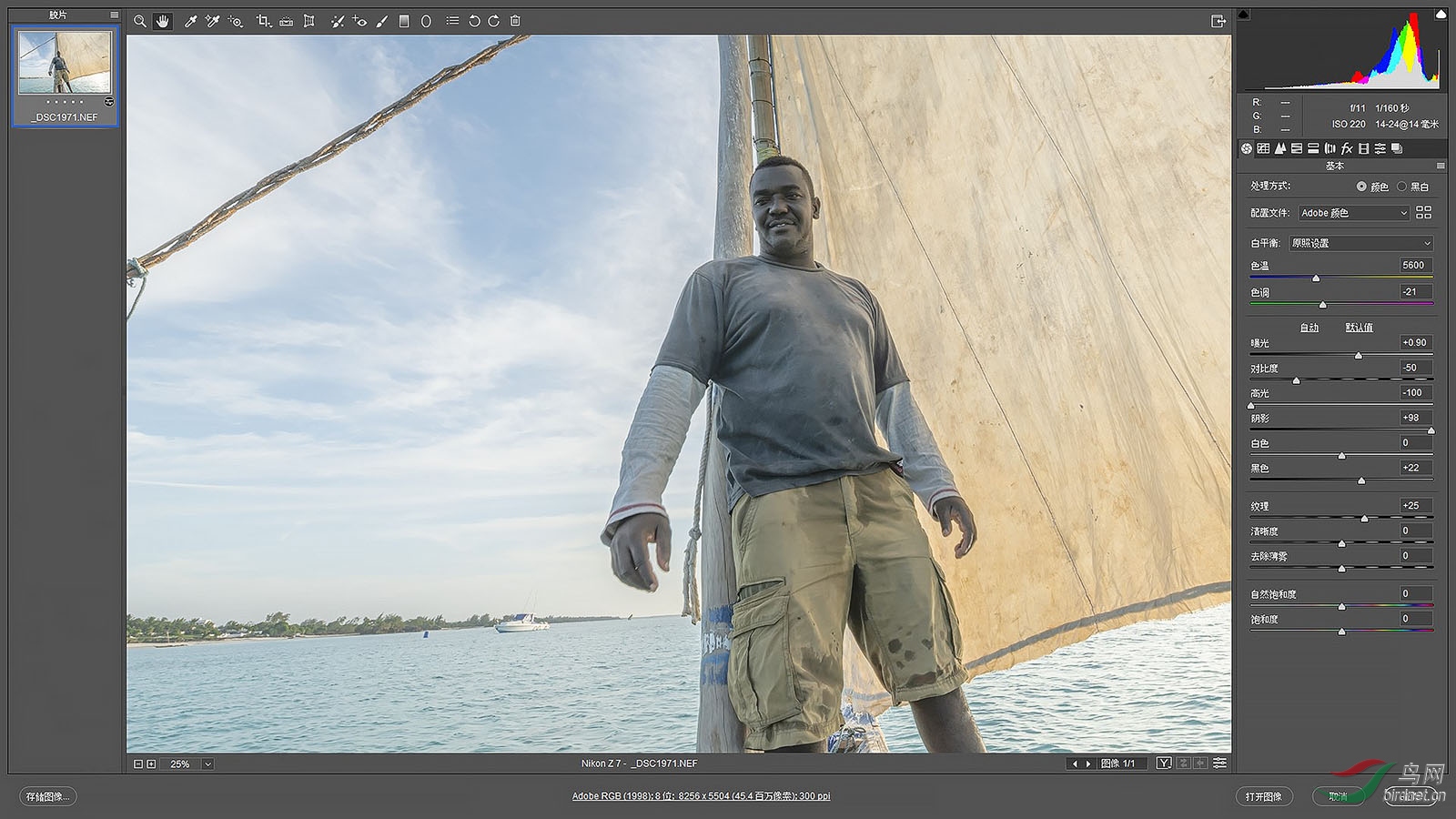Switch to the Tone Curve panel tab
Viewport: 1456px width, 819px height.
[1263, 148]
